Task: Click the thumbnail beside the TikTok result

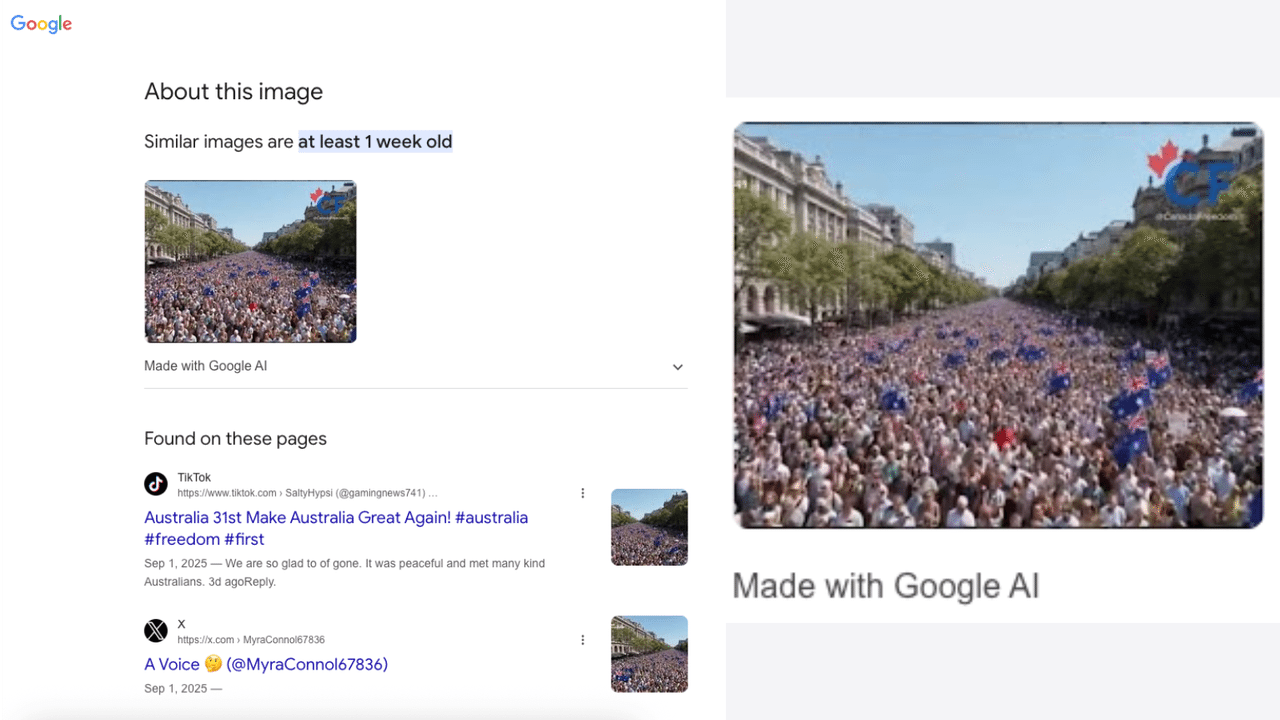Action: pos(649,527)
